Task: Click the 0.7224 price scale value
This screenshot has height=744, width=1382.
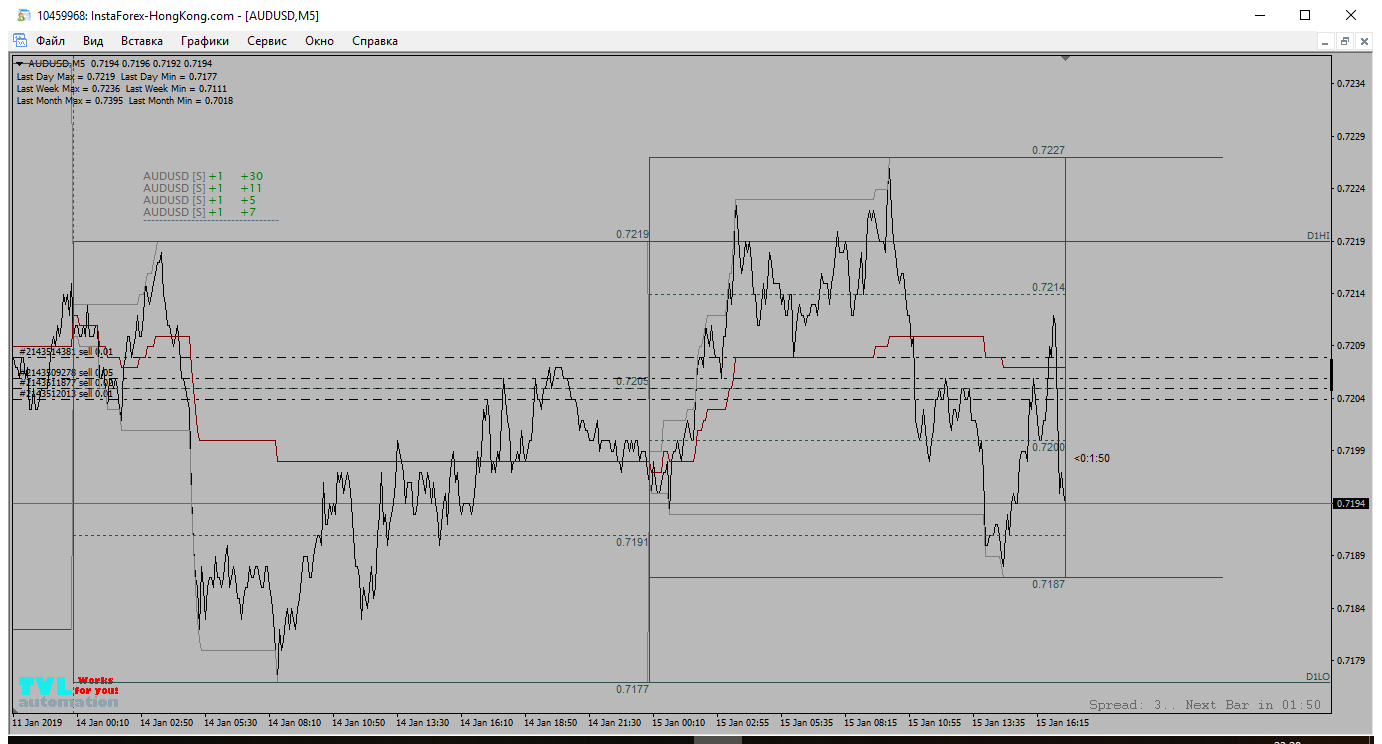Action: (x=1351, y=188)
